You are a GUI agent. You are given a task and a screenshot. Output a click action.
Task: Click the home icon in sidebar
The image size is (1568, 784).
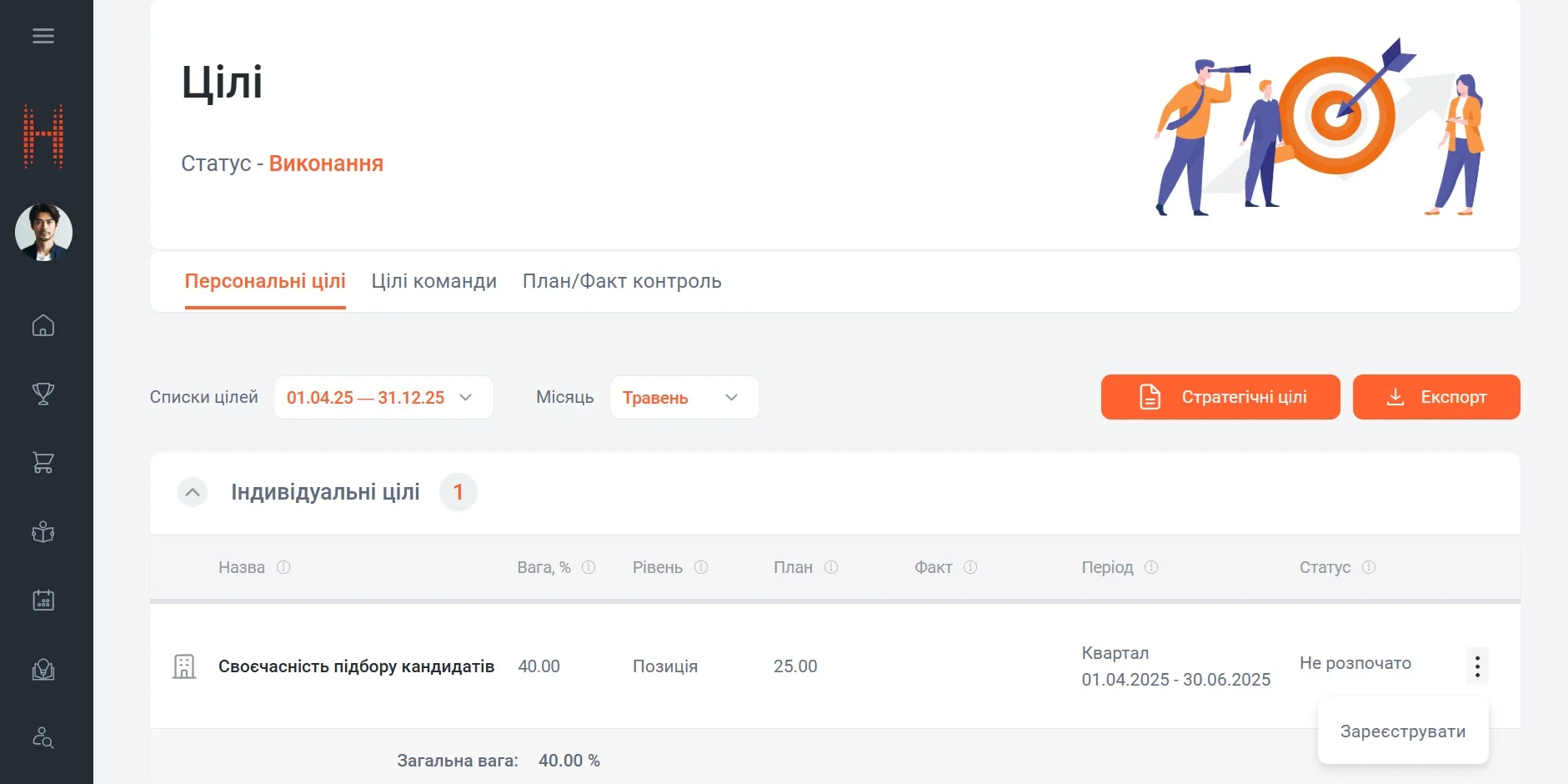point(43,325)
